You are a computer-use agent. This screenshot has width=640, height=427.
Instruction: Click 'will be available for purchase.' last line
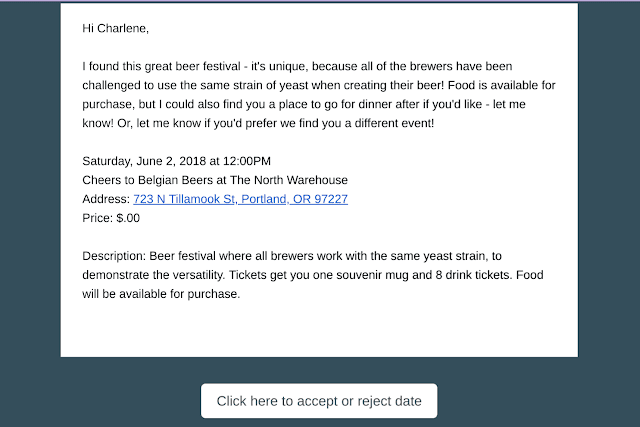click(161, 294)
